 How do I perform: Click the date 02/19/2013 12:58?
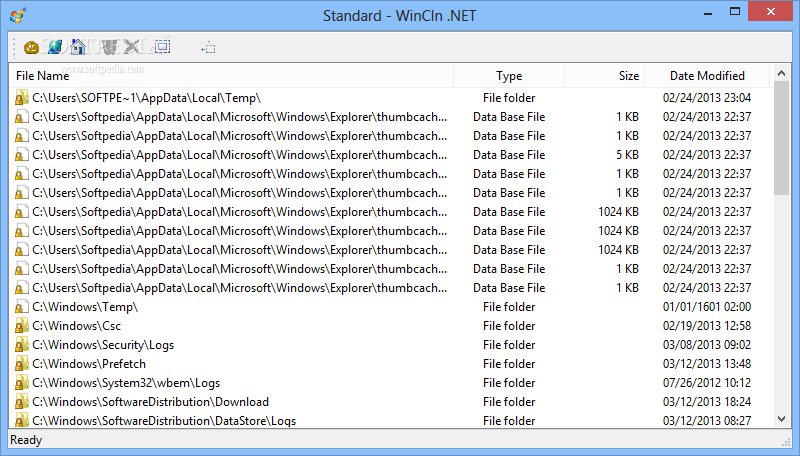(x=707, y=325)
